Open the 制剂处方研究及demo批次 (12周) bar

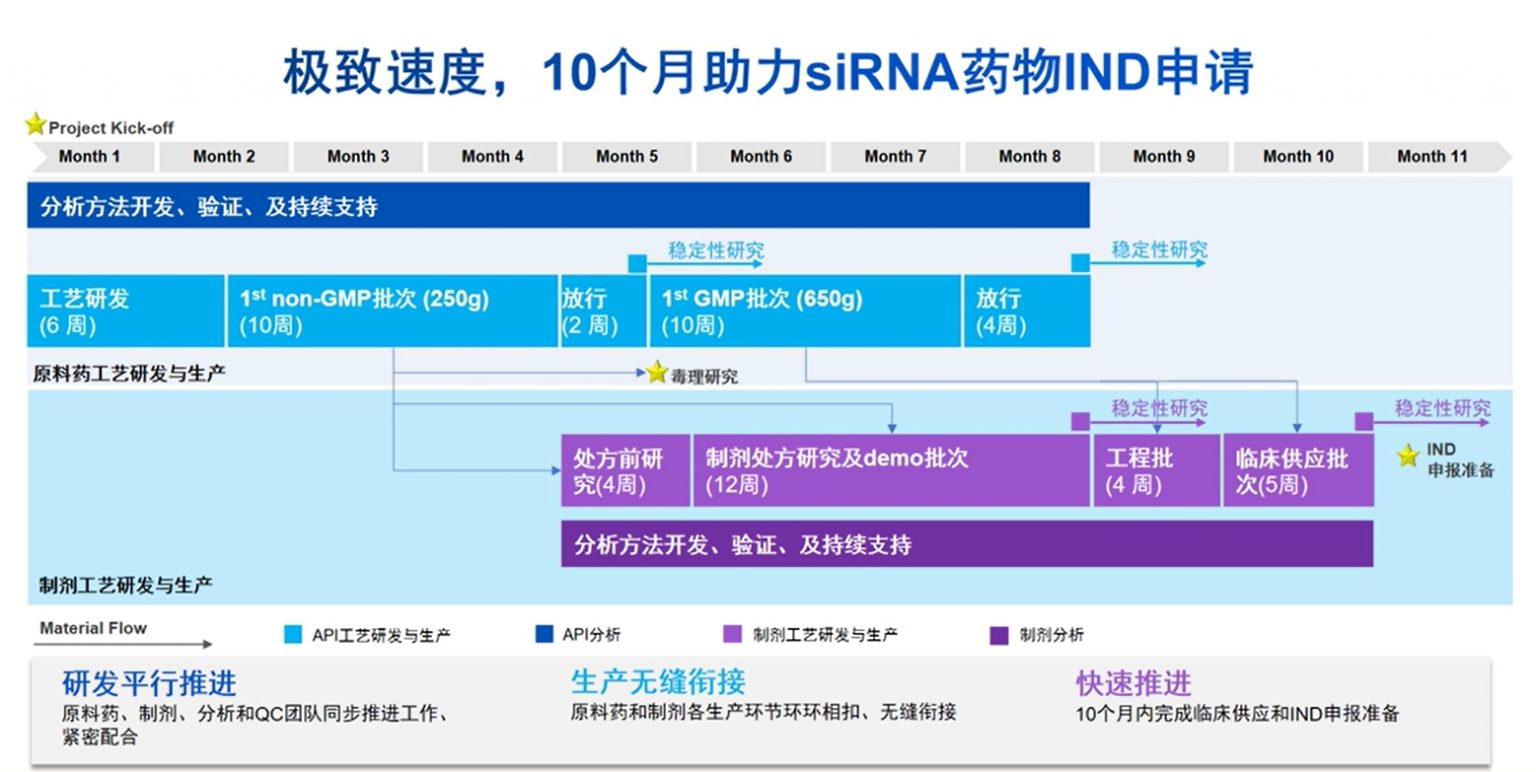tap(890, 471)
